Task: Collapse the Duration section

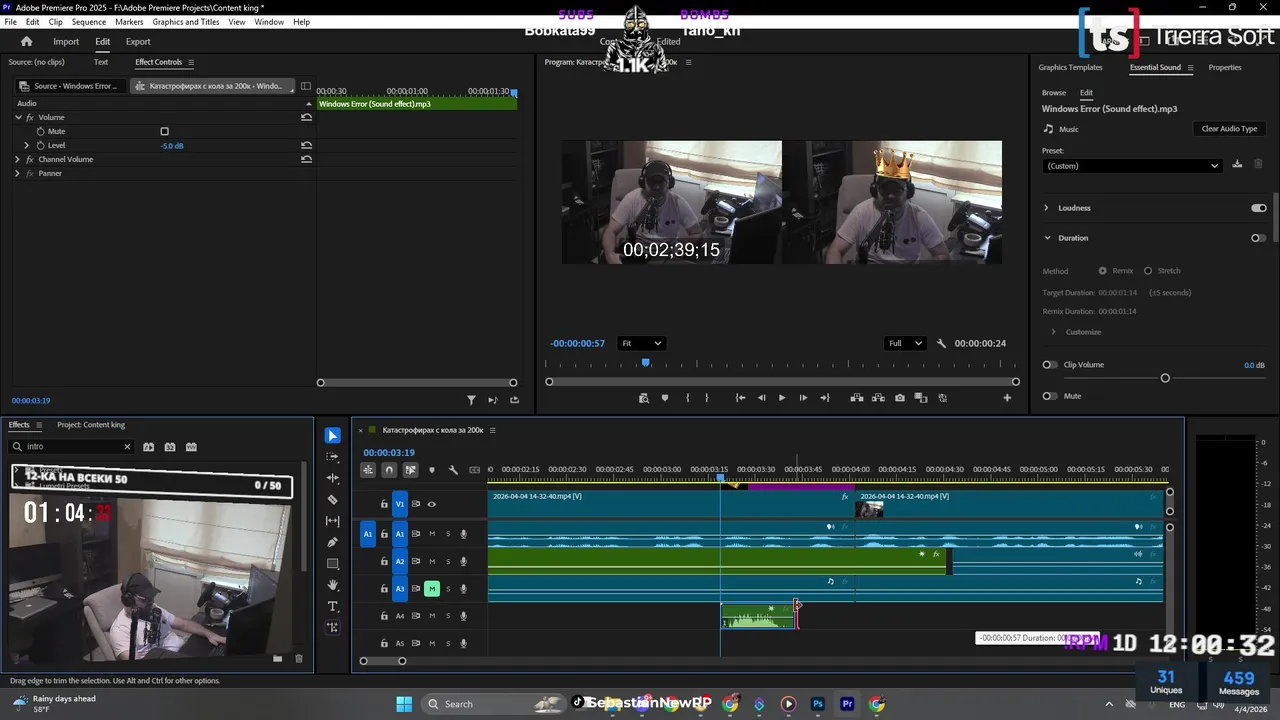Action: pos(1047,238)
